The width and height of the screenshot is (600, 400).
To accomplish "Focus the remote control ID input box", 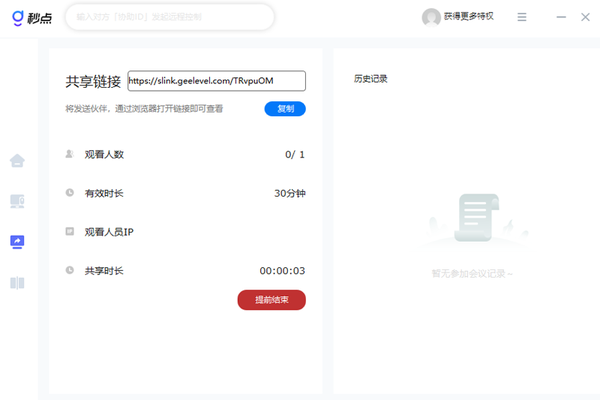I will point(170,17).
